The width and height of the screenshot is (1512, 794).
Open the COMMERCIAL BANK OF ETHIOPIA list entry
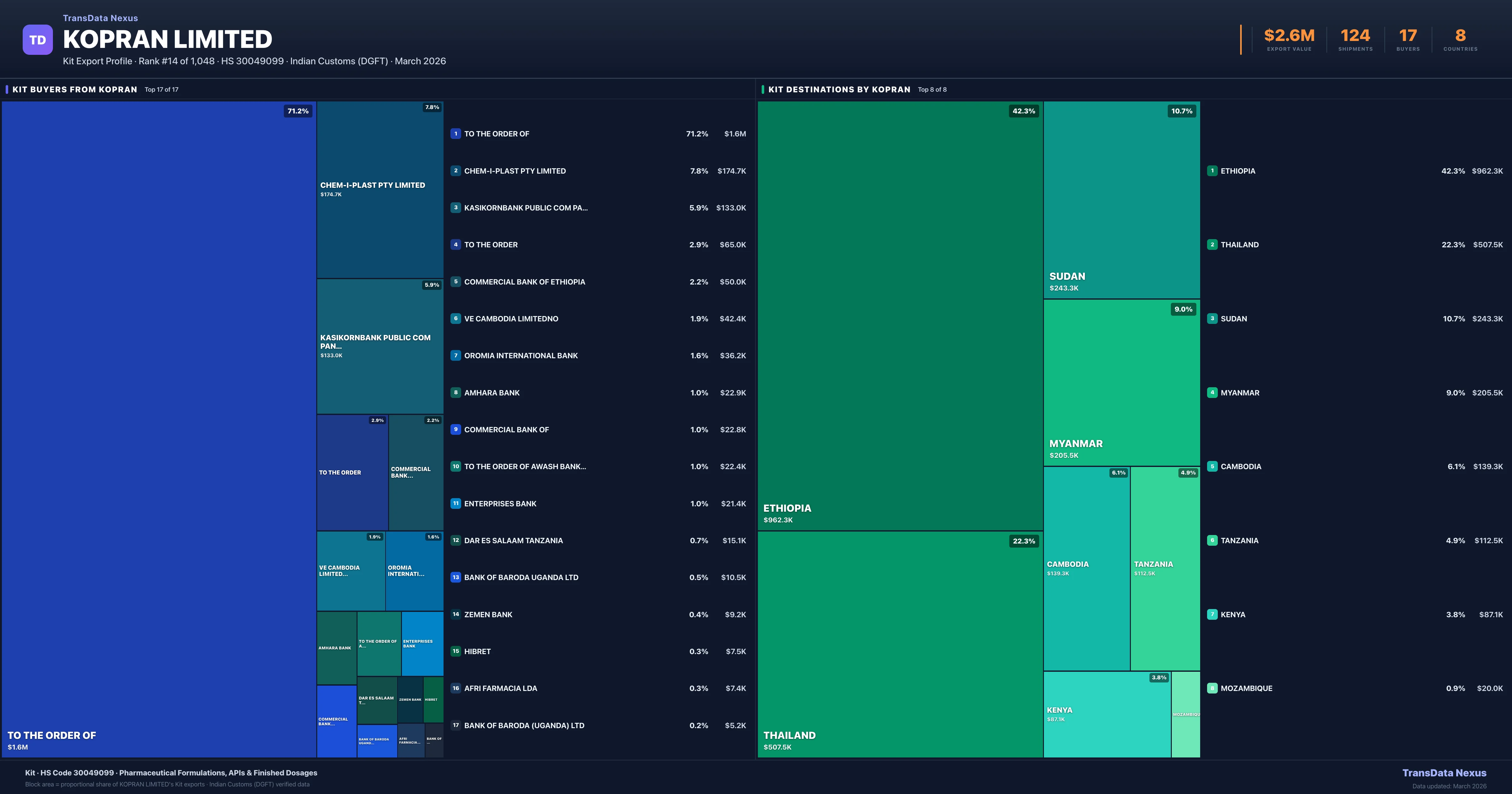[x=525, y=282]
